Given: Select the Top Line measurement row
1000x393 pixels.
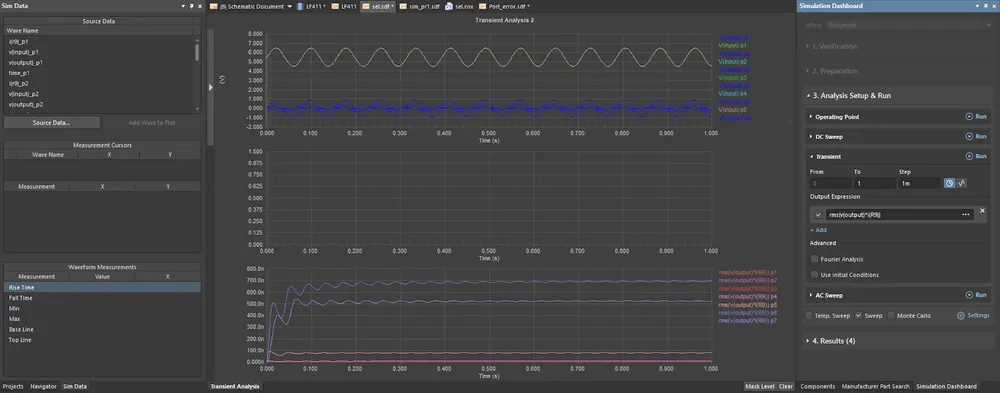Looking at the screenshot, I should (102, 340).
